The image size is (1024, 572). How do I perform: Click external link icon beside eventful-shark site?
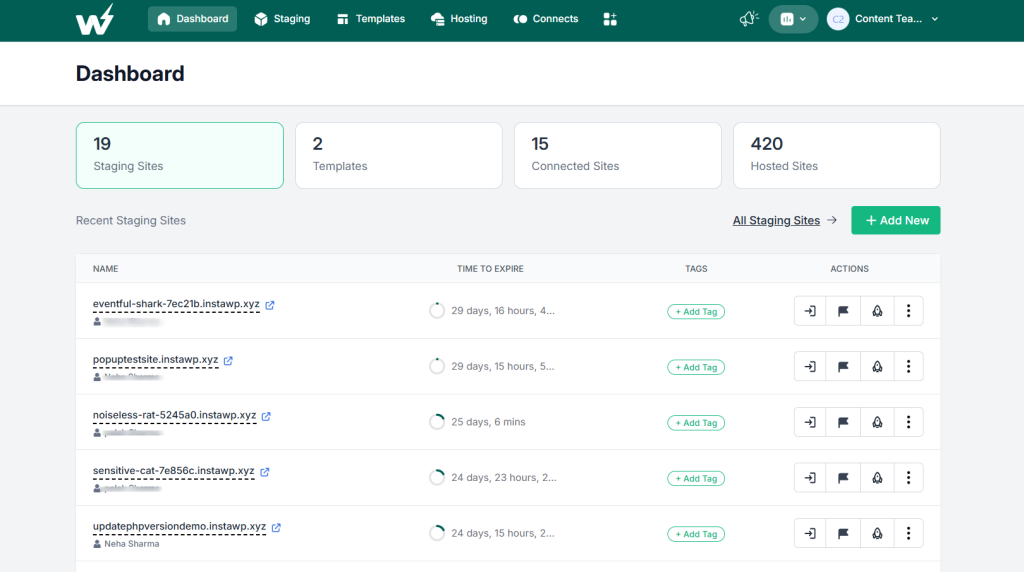point(270,305)
